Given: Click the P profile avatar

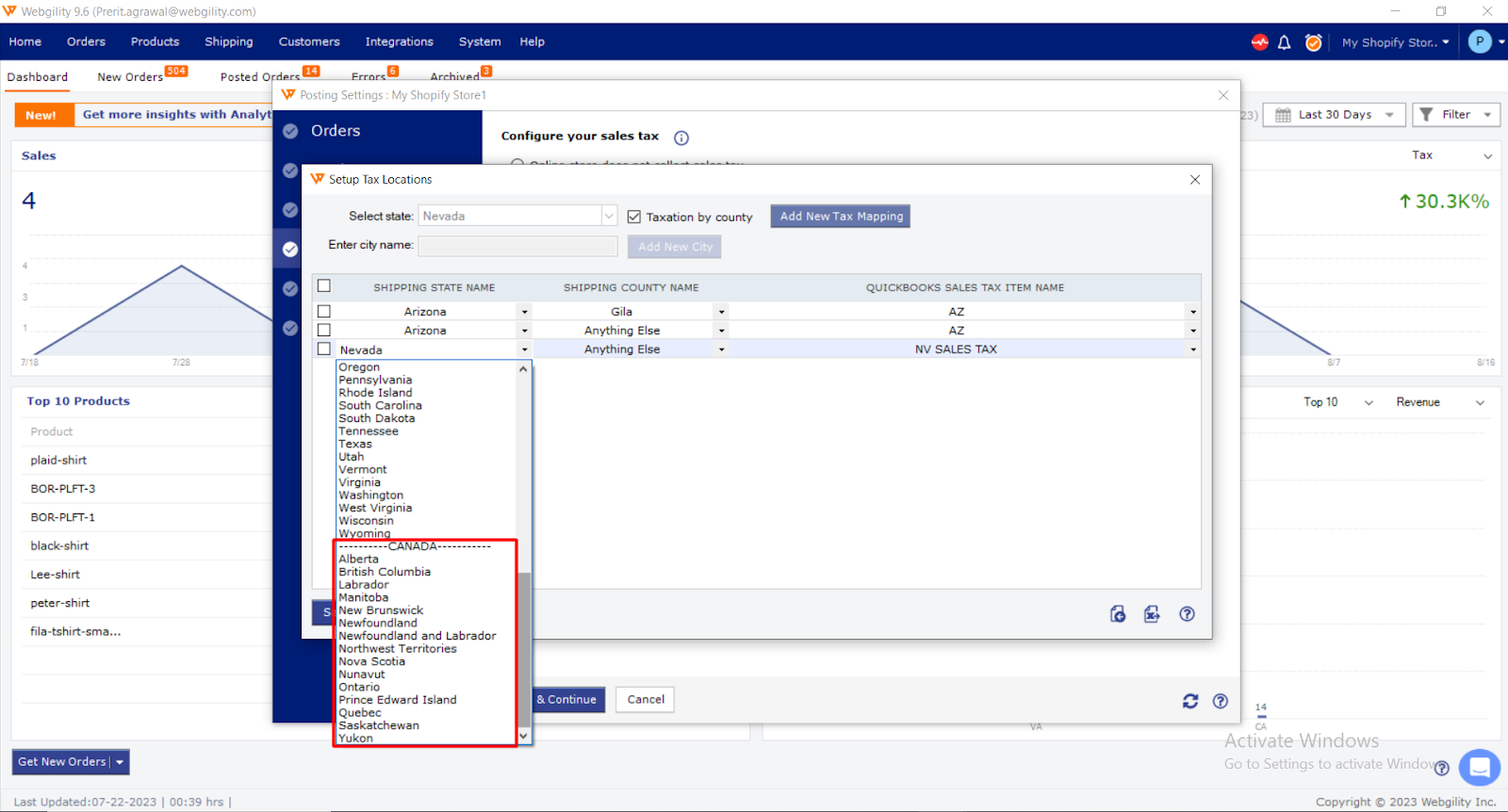Looking at the screenshot, I should 1480,41.
